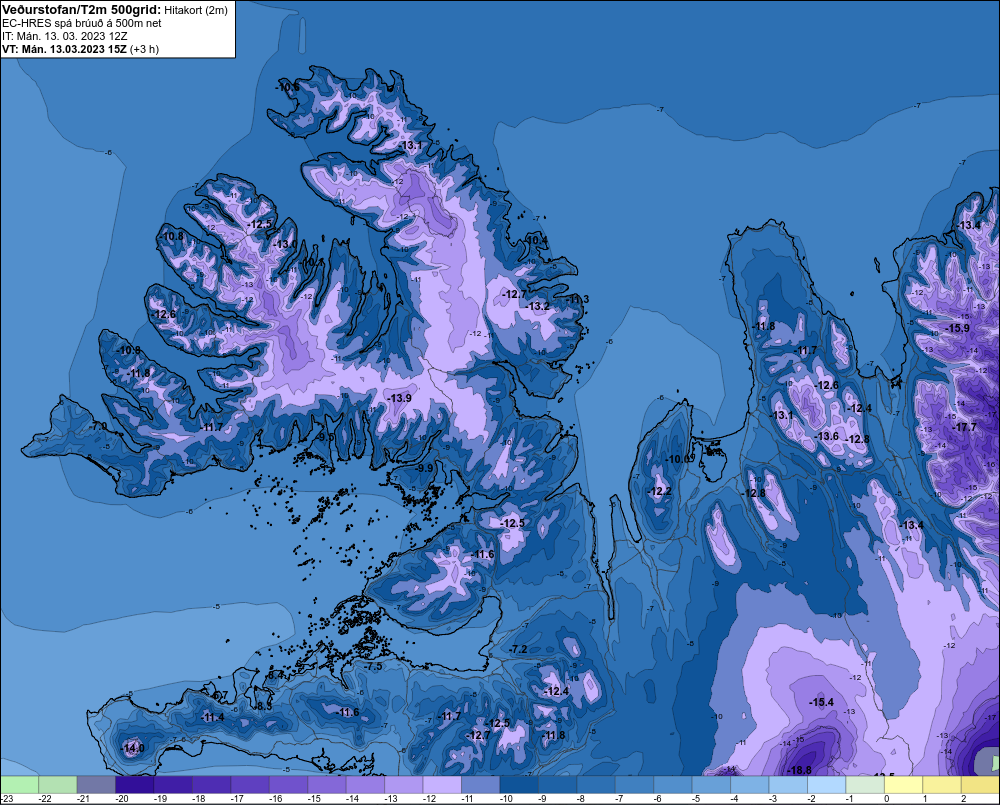This screenshot has height=805, width=1000.
Task: Click the -11.3 temperature label
Action: tap(578, 299)
